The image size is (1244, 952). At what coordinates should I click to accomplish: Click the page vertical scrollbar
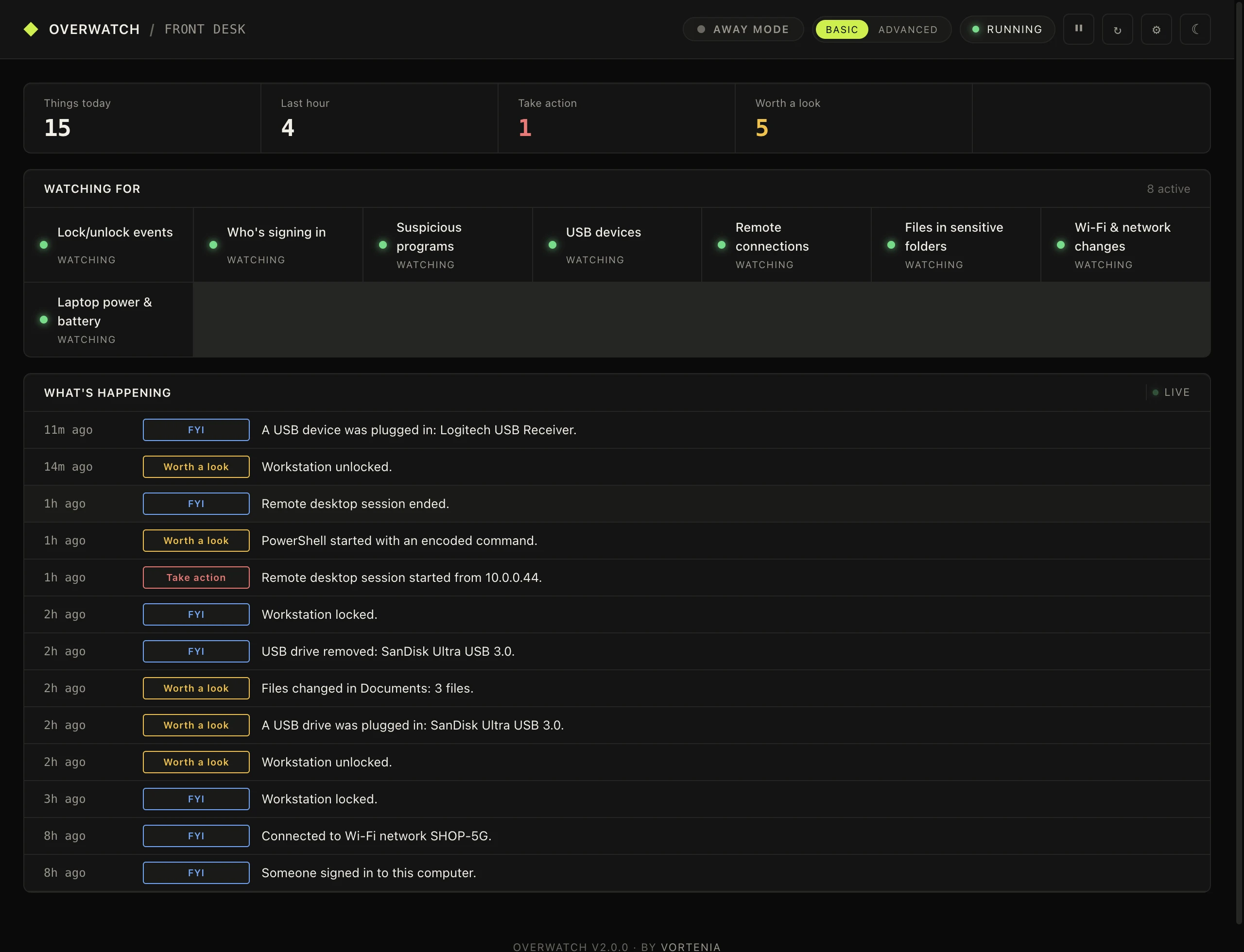pos(1240,462)
